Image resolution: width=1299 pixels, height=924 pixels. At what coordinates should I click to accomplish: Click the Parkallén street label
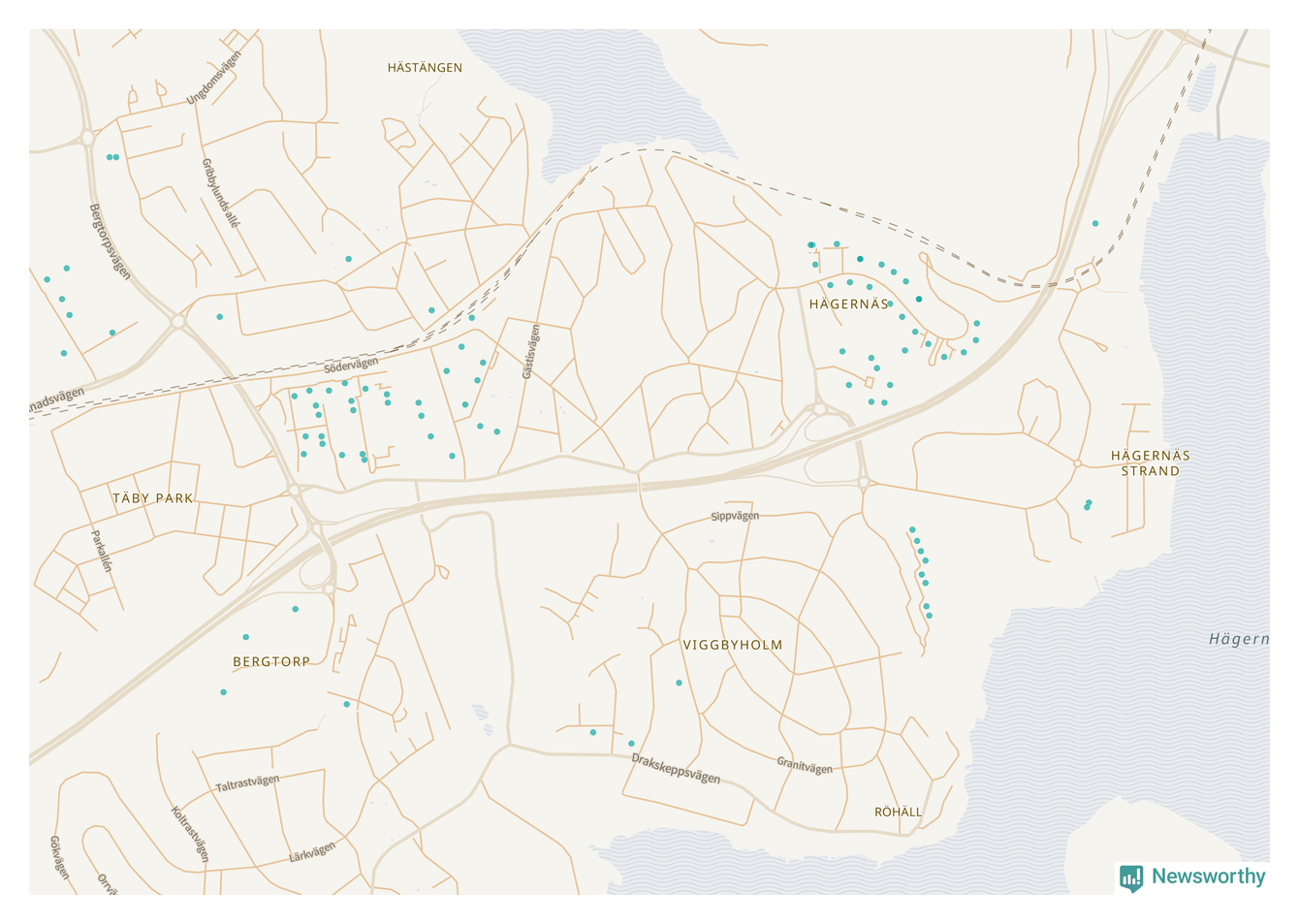tap(102, 551)
